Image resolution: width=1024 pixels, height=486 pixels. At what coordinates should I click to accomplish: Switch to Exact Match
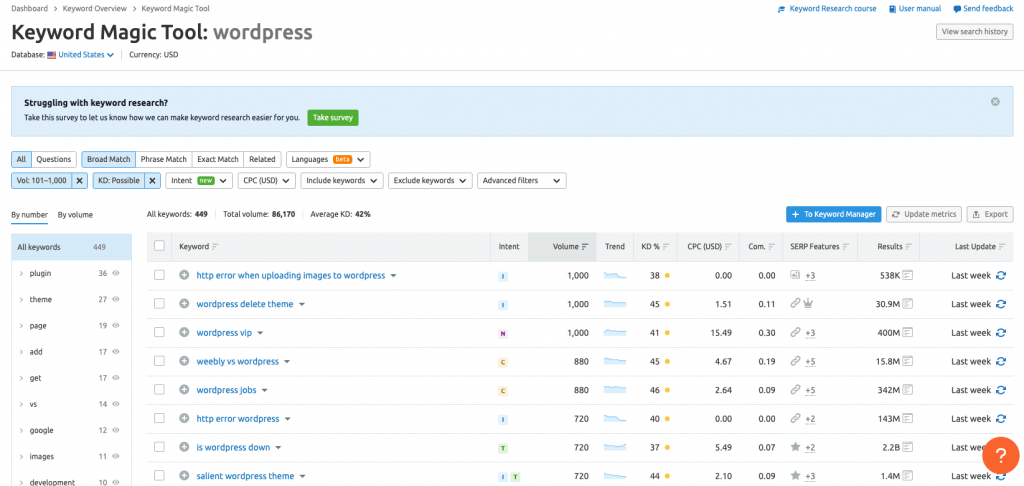217,159
